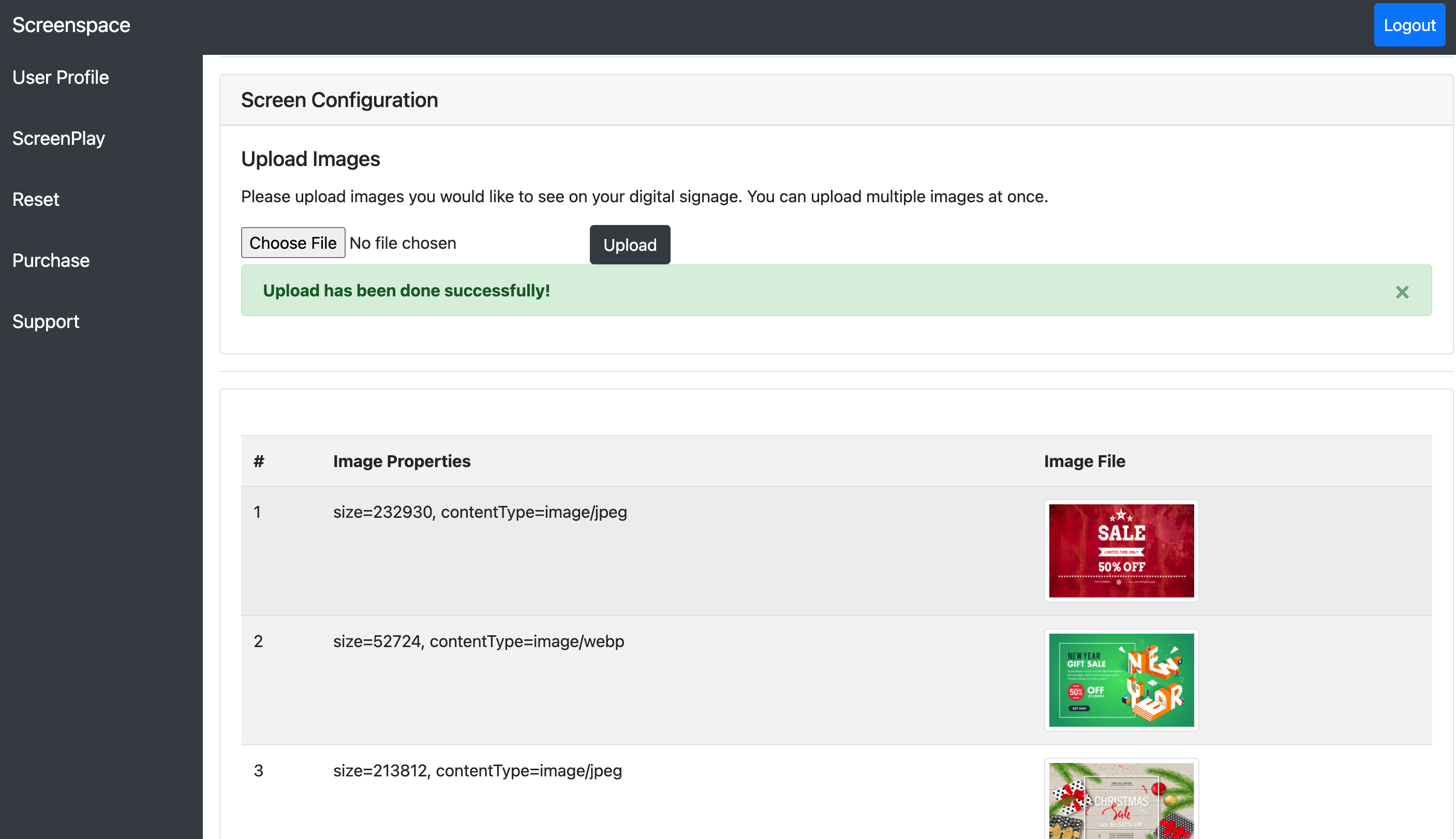Select Reset from the sidebar
The image size is (1456, 839).
pyautogui.click(x=36, y=199)
